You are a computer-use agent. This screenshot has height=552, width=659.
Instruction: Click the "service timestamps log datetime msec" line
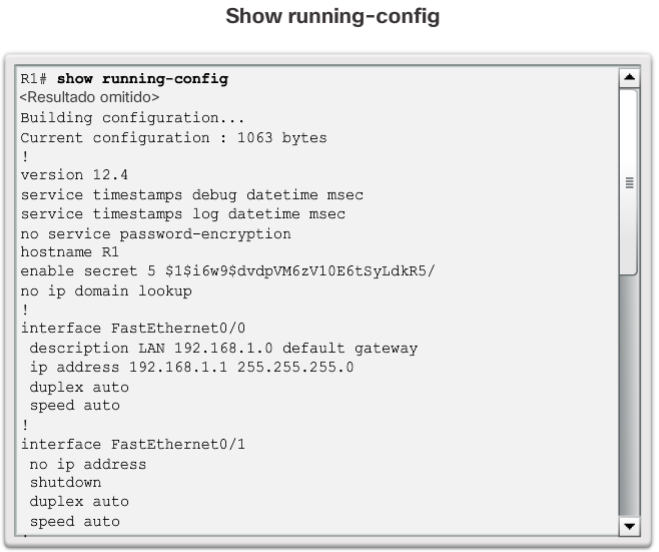(x=183, y=214)
